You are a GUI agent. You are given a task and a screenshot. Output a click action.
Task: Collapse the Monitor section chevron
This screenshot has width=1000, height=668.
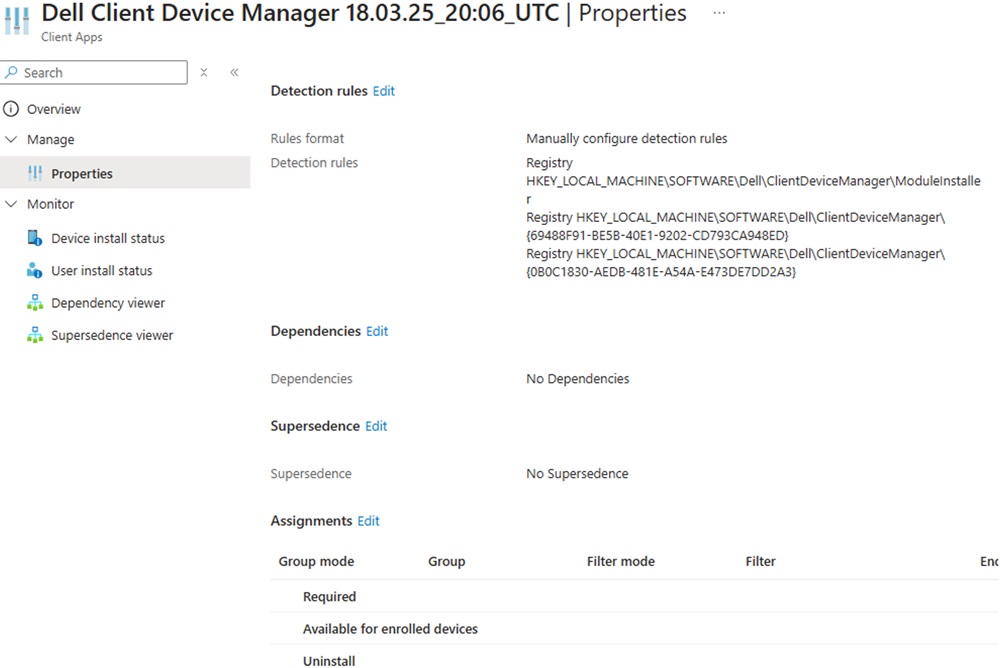click(x=12, y=204)
